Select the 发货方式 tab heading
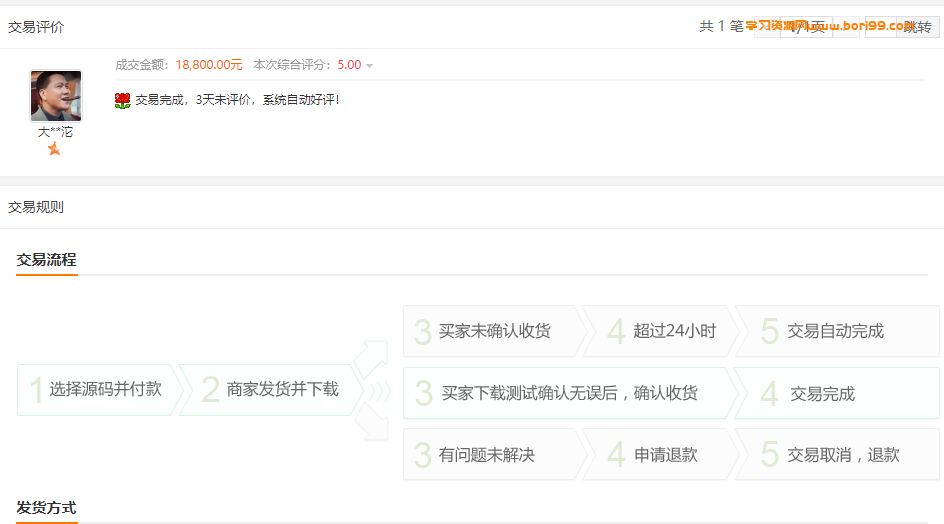Image resolution: width=944 pixels, height=524 pixels. tap(46, 508)
